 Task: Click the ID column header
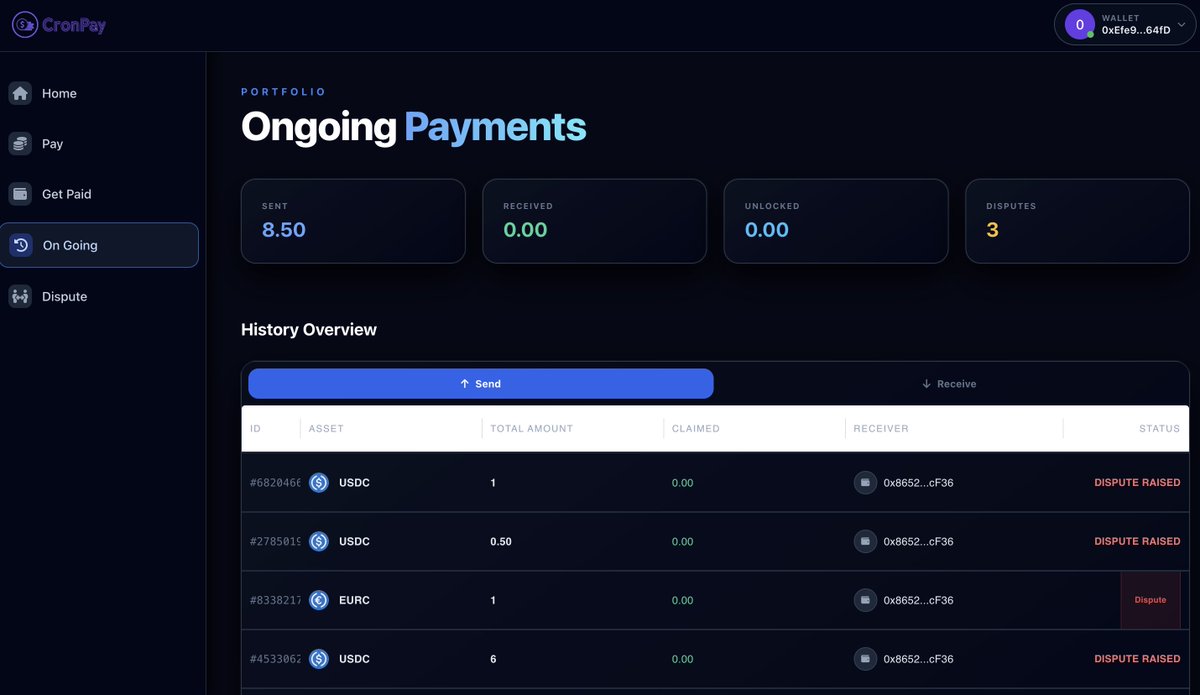click(x=256, y=429)
